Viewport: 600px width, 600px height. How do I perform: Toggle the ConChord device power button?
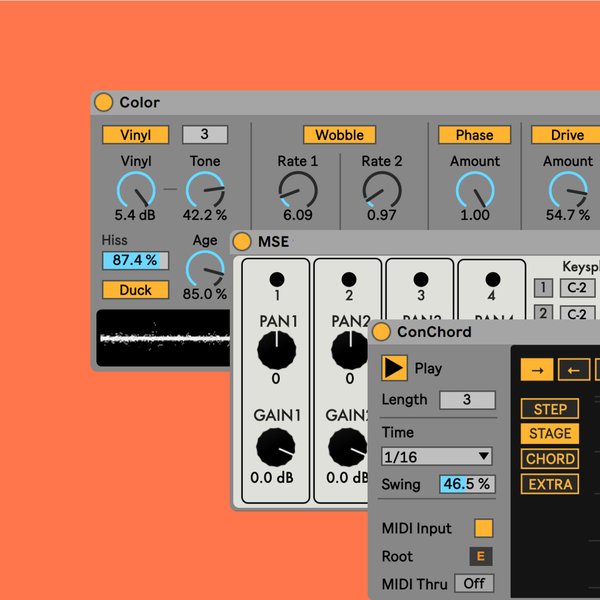click(381, 332)
